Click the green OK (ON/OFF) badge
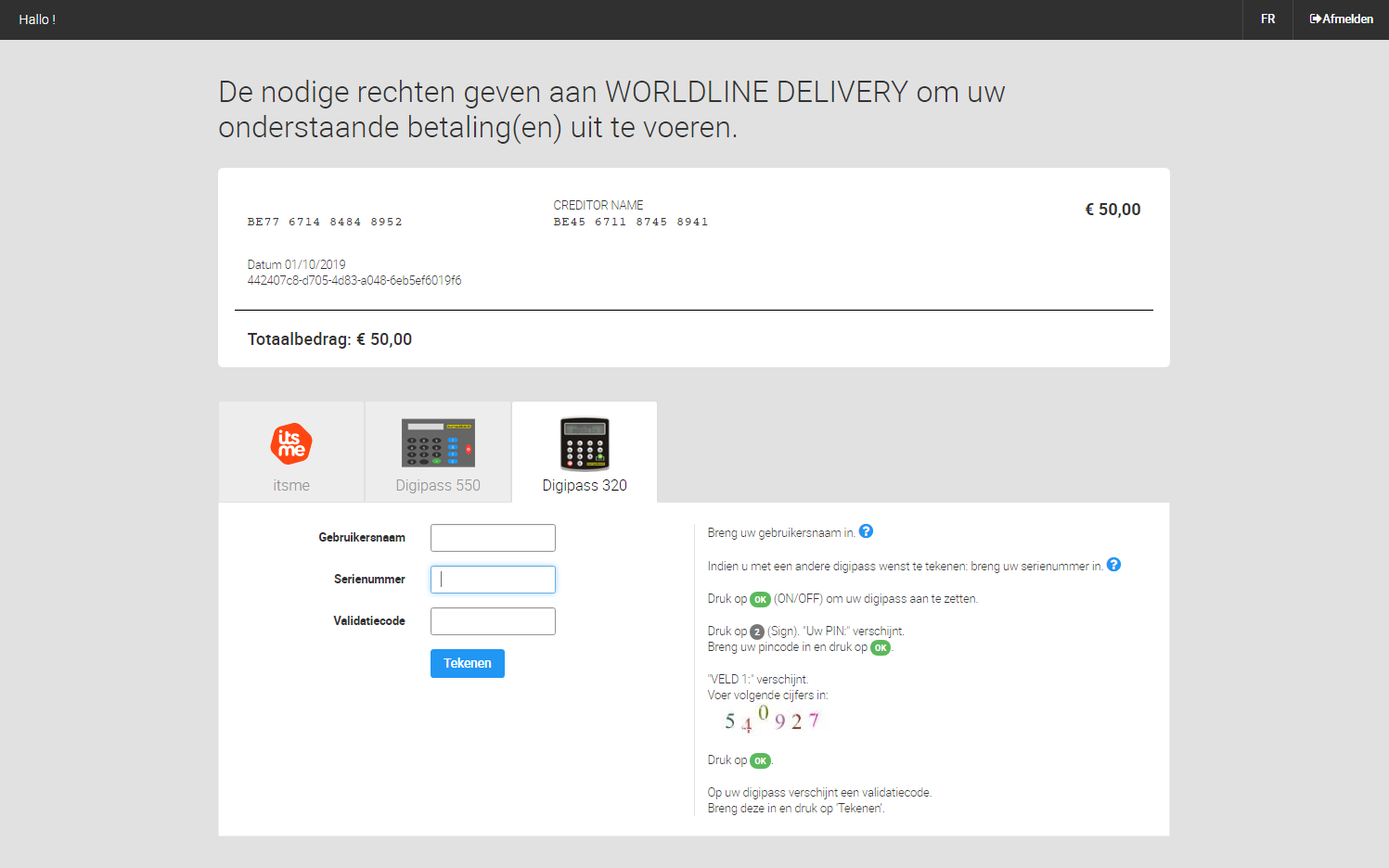Image resolution: width=1389 pixels, height=868 pixels. (x=760, y=599)
